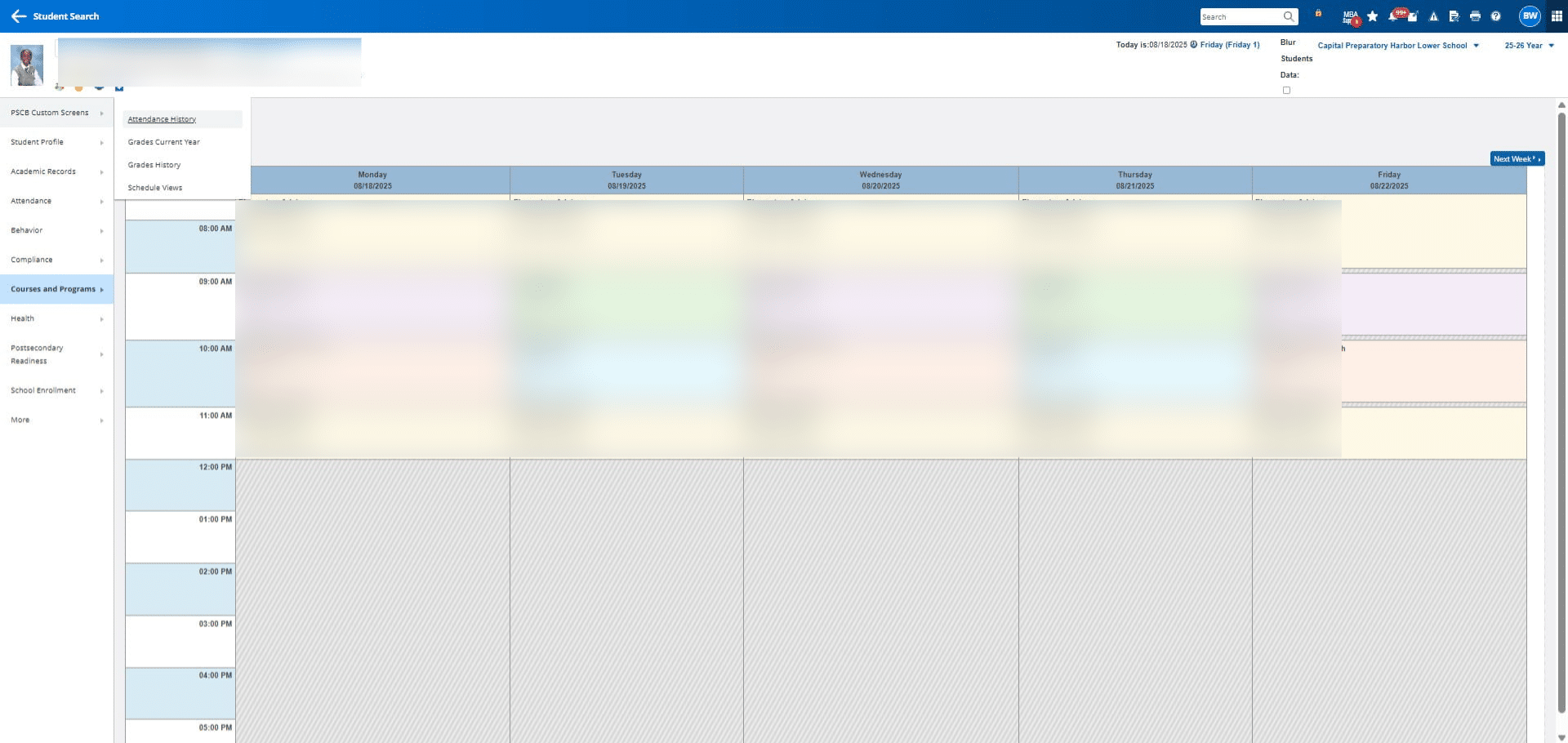Click the orange lock icon in the header
The height and width of the screenshot is (743, 1568).
[1318, 13]
